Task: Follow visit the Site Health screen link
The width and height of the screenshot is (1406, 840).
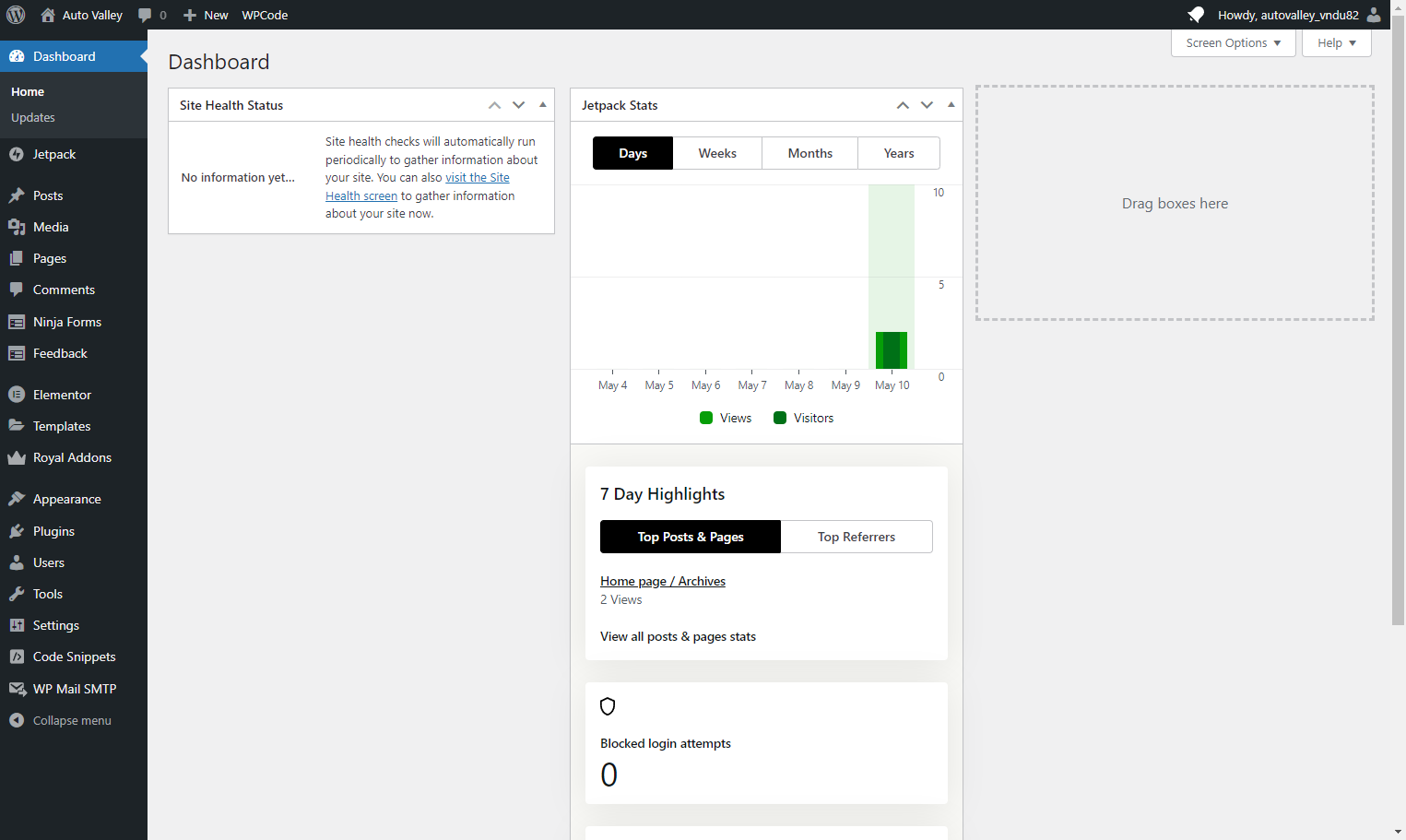Action: pos(418,186)
